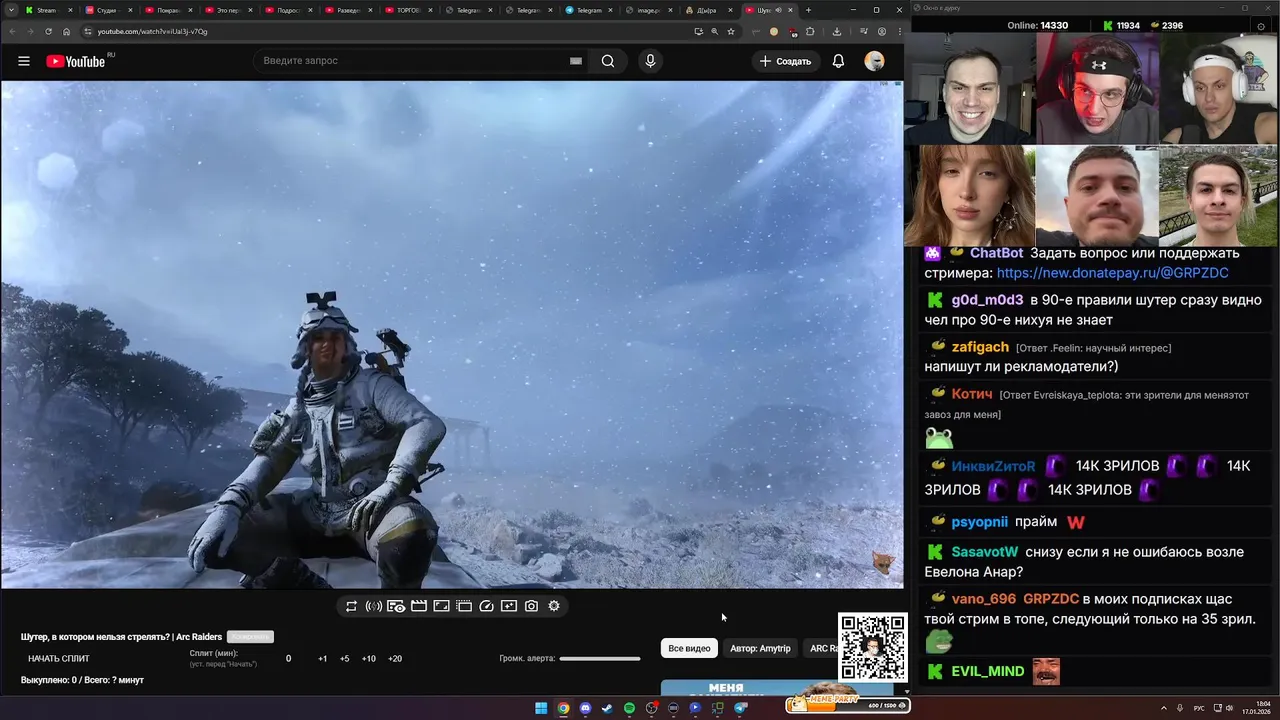Open Chrome from the taskbar
Screen dimensions: 1280x720
pyautogui.click(x=563, y=708)
